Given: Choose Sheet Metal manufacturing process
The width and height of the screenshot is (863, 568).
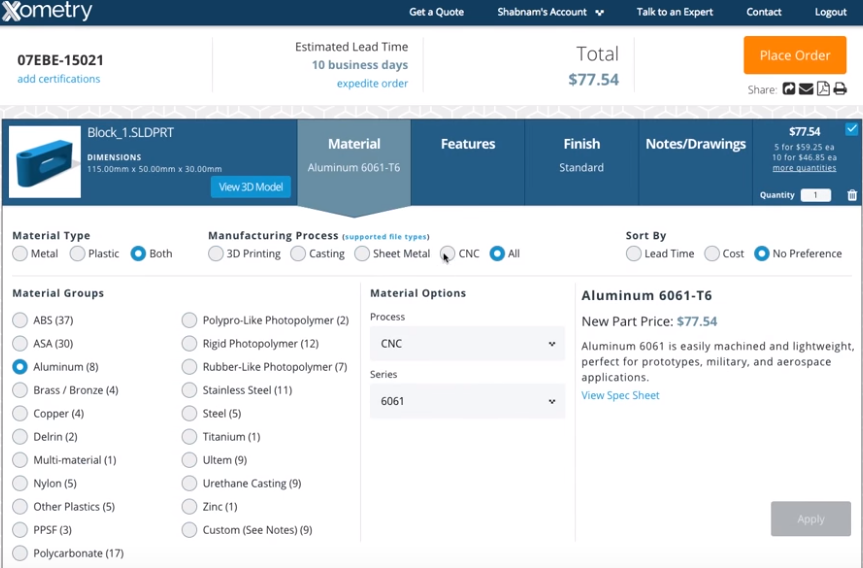Looking at the screenshot, I should pyautogui.click(x=362, y=254).
